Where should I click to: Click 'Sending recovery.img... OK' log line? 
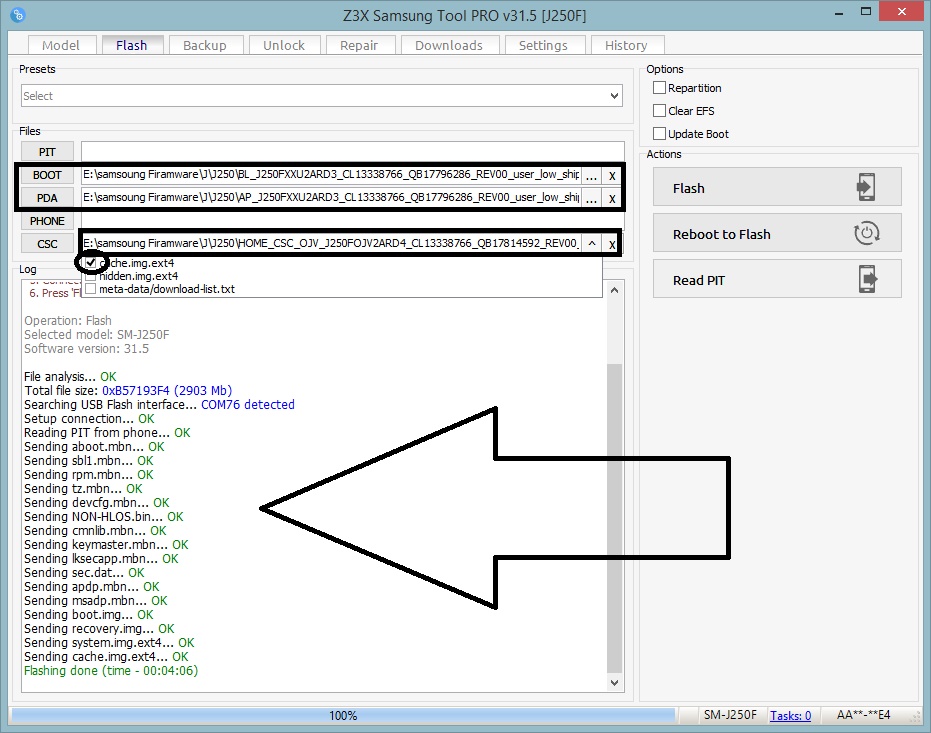pyautogui.click(x=99, y=629)
